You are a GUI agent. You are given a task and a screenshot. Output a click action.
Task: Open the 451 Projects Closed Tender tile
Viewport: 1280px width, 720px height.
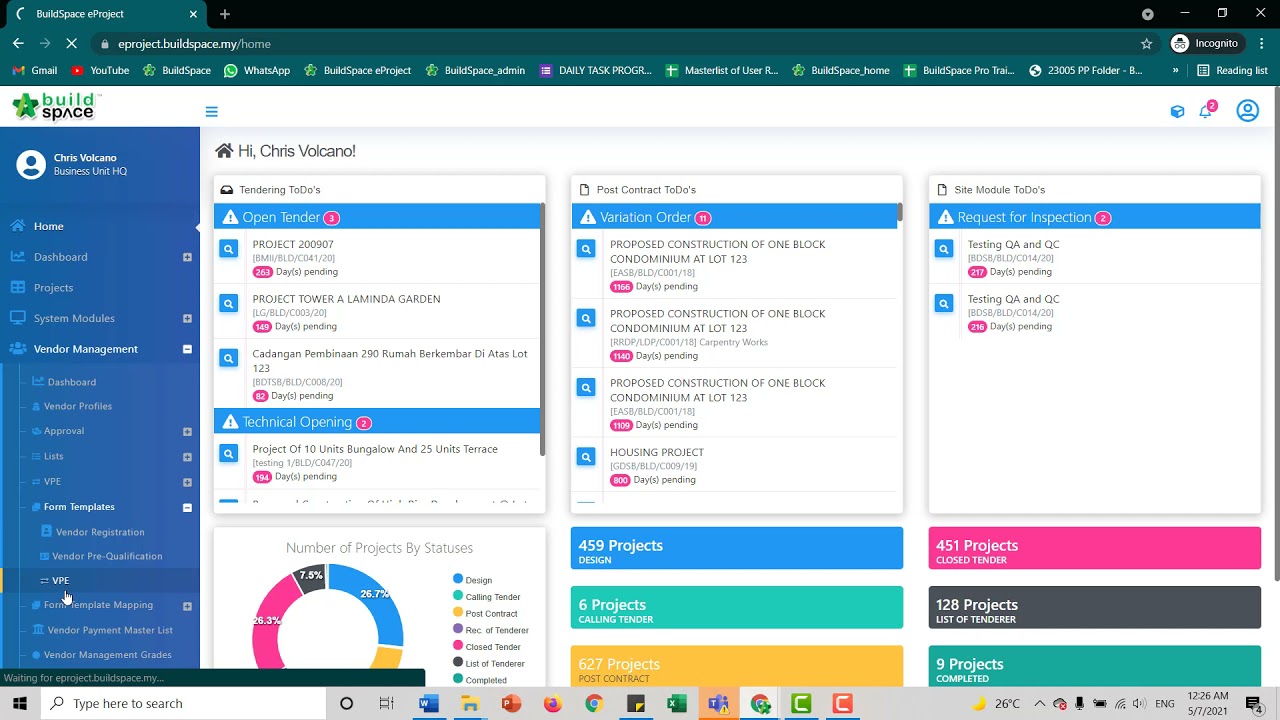pos(1095,549)
